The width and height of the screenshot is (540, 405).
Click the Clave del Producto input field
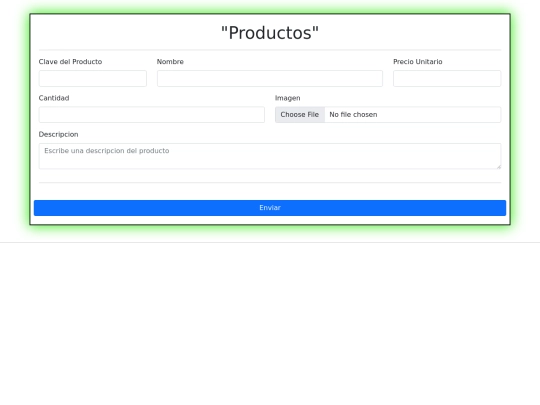tap(93, 79)
